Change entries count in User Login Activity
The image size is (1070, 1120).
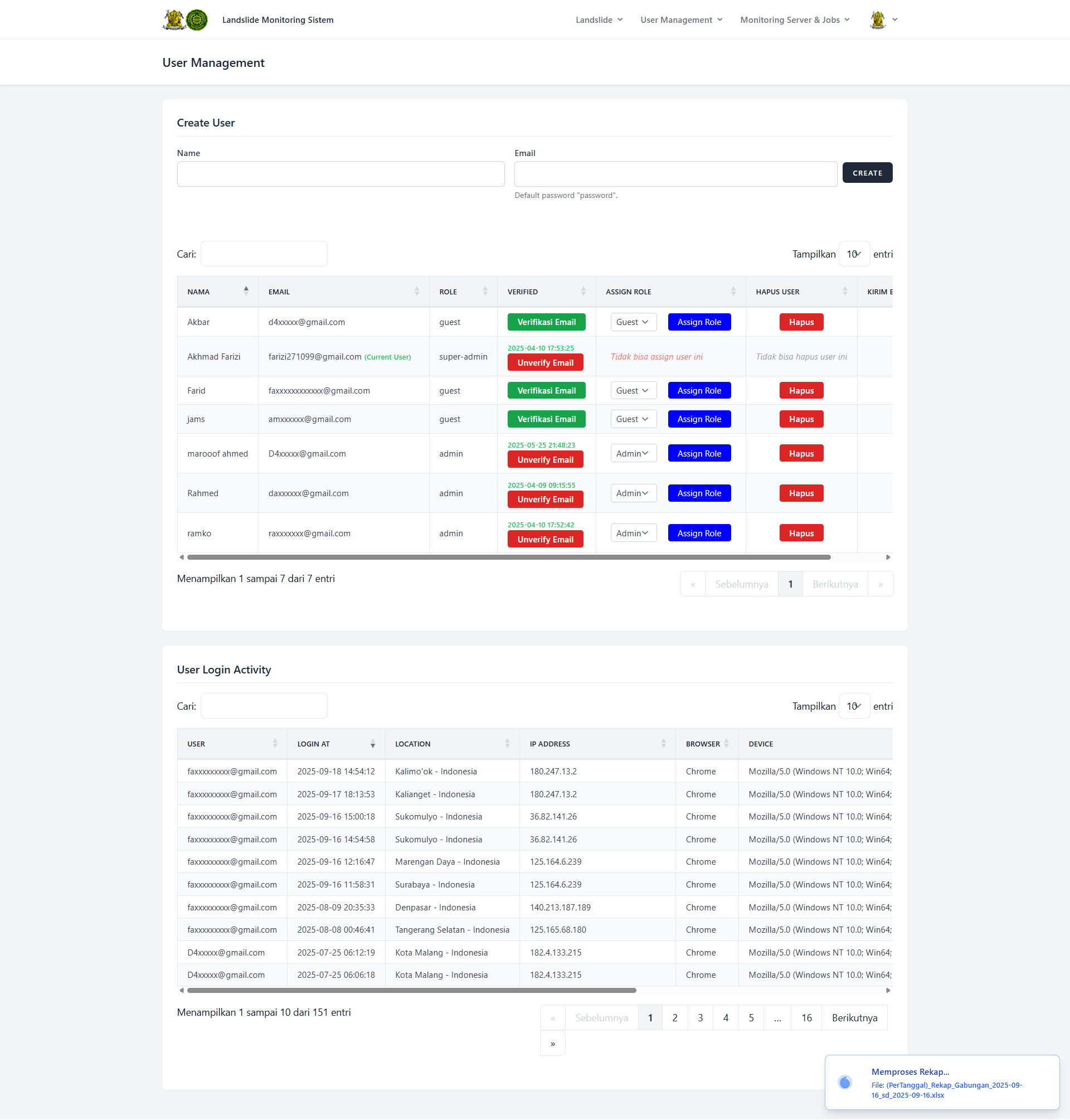pyautogui.click(x=854, y=706)
